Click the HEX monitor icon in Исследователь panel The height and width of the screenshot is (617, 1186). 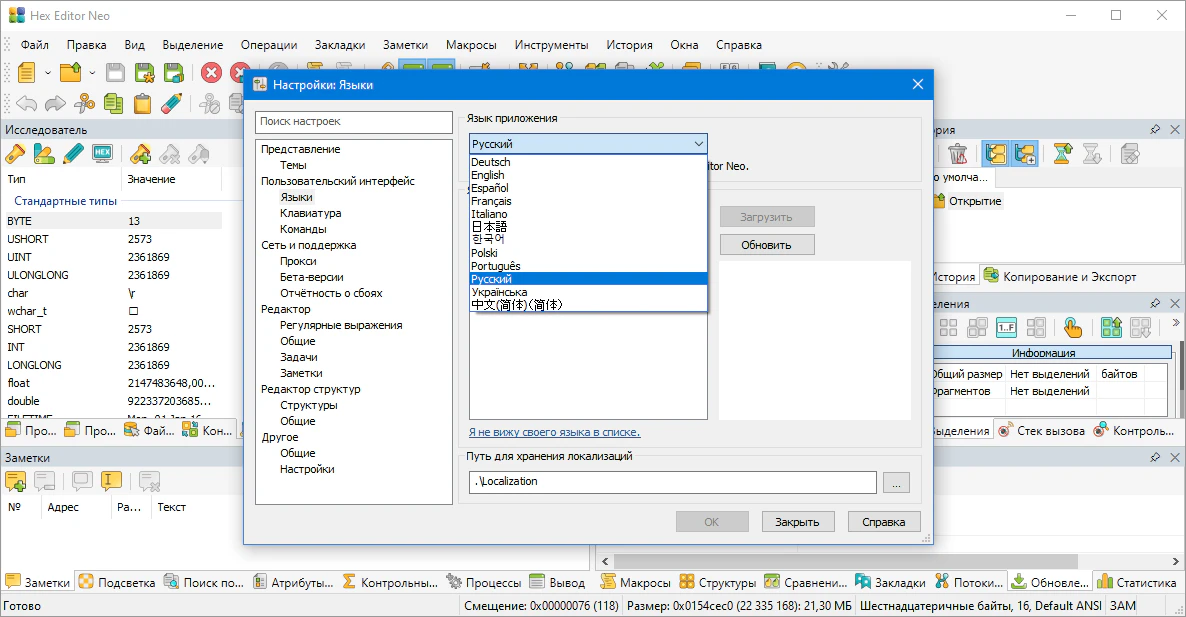click(101, 153)
